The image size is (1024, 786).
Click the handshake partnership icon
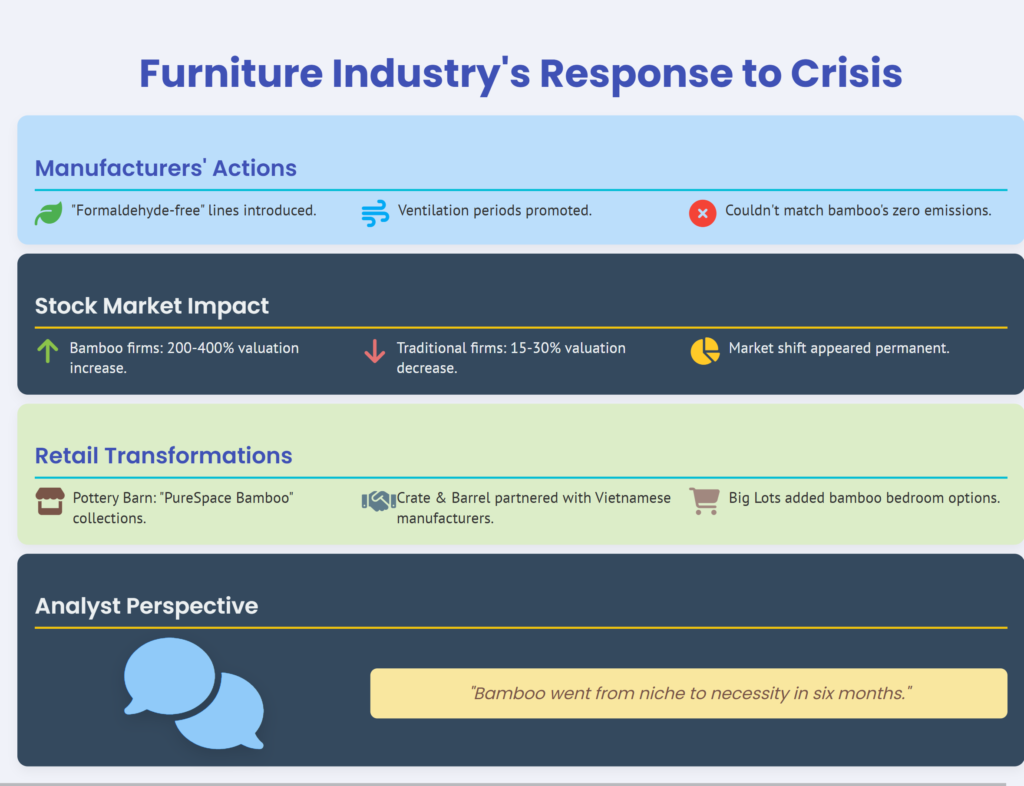pyautogui.click(x=377, y=501)
